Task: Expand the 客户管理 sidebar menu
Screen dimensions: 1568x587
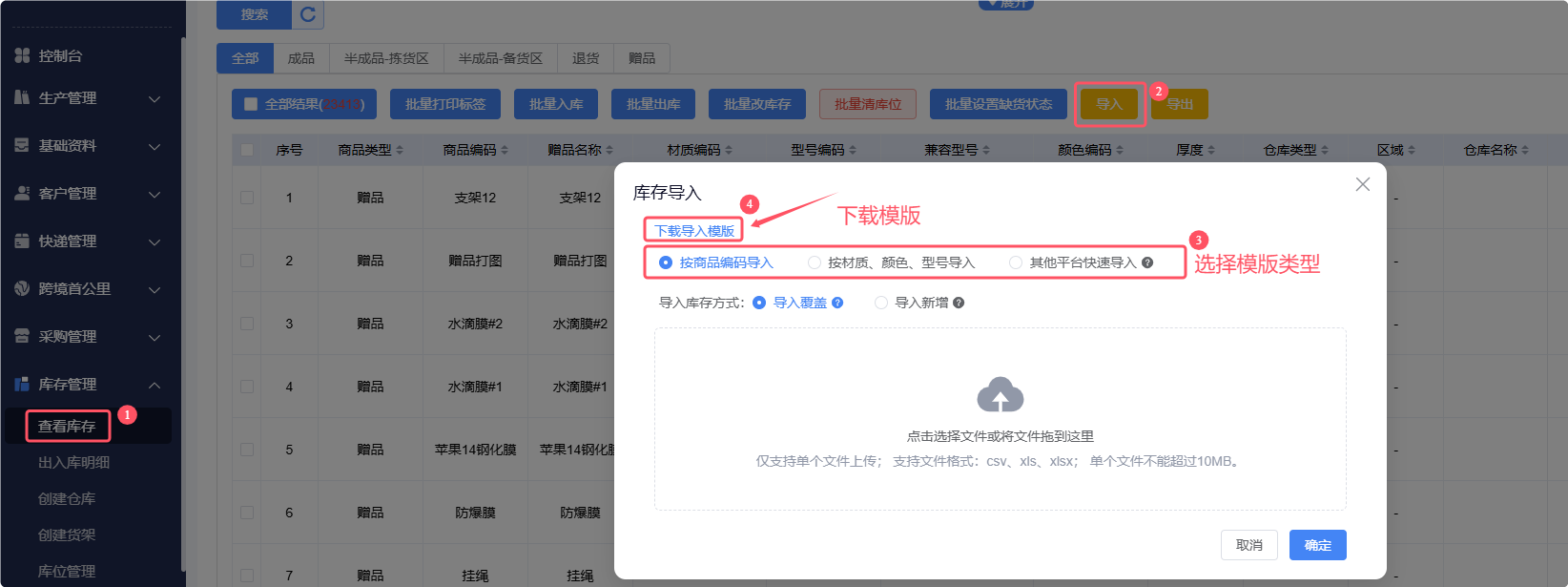Action: pos(155,194)
